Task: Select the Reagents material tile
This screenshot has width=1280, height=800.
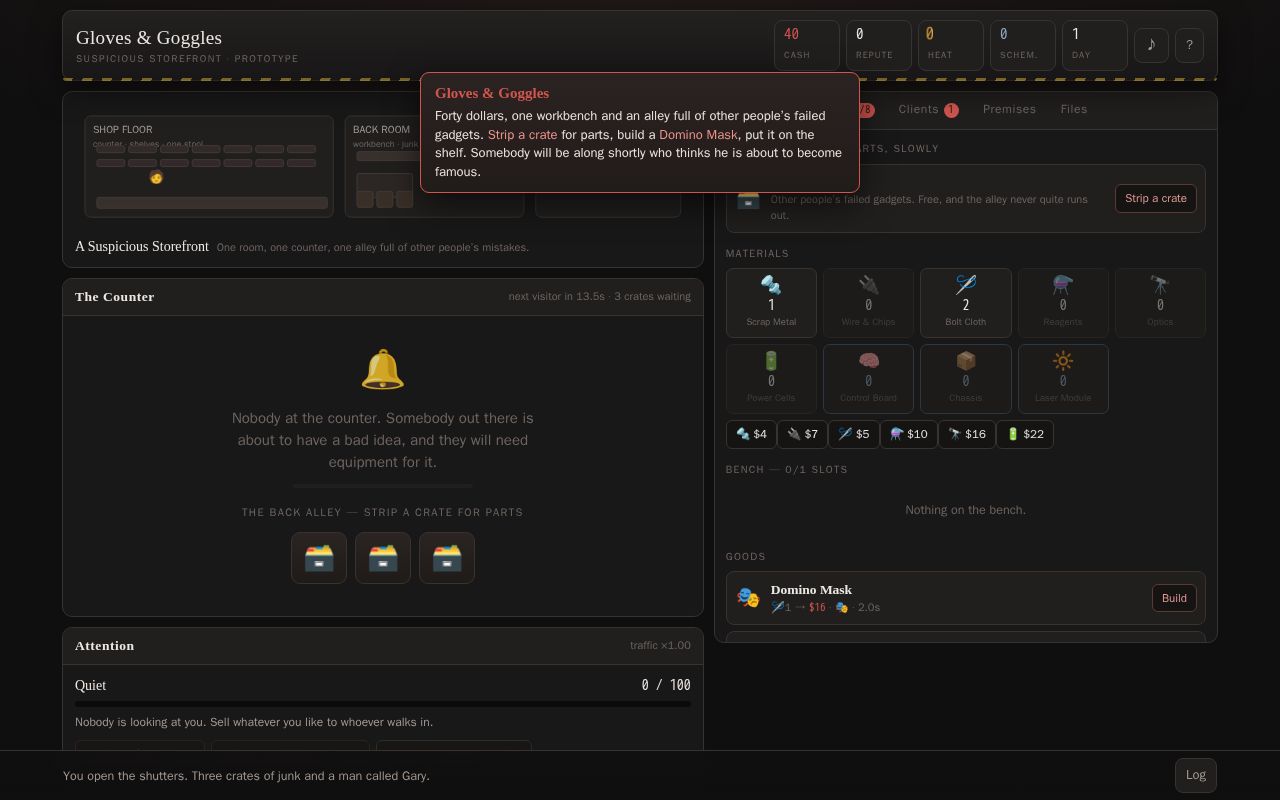Action: [x=1063, y=303]
